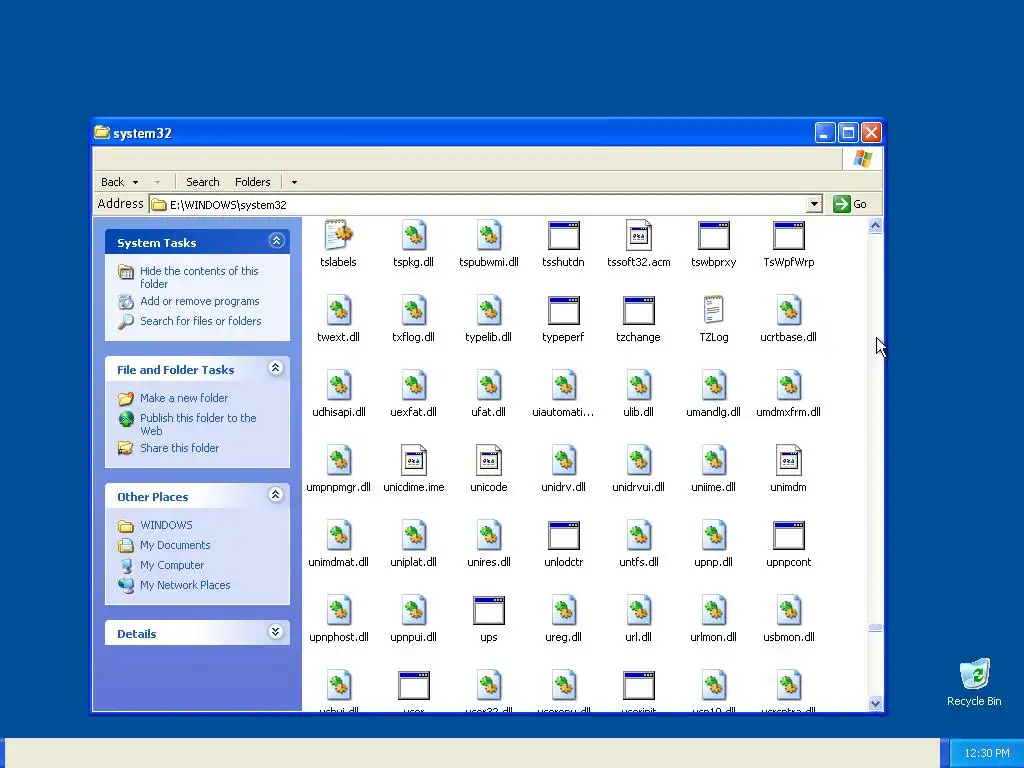Click the TsWpfWrp program icon

(789, 235)
